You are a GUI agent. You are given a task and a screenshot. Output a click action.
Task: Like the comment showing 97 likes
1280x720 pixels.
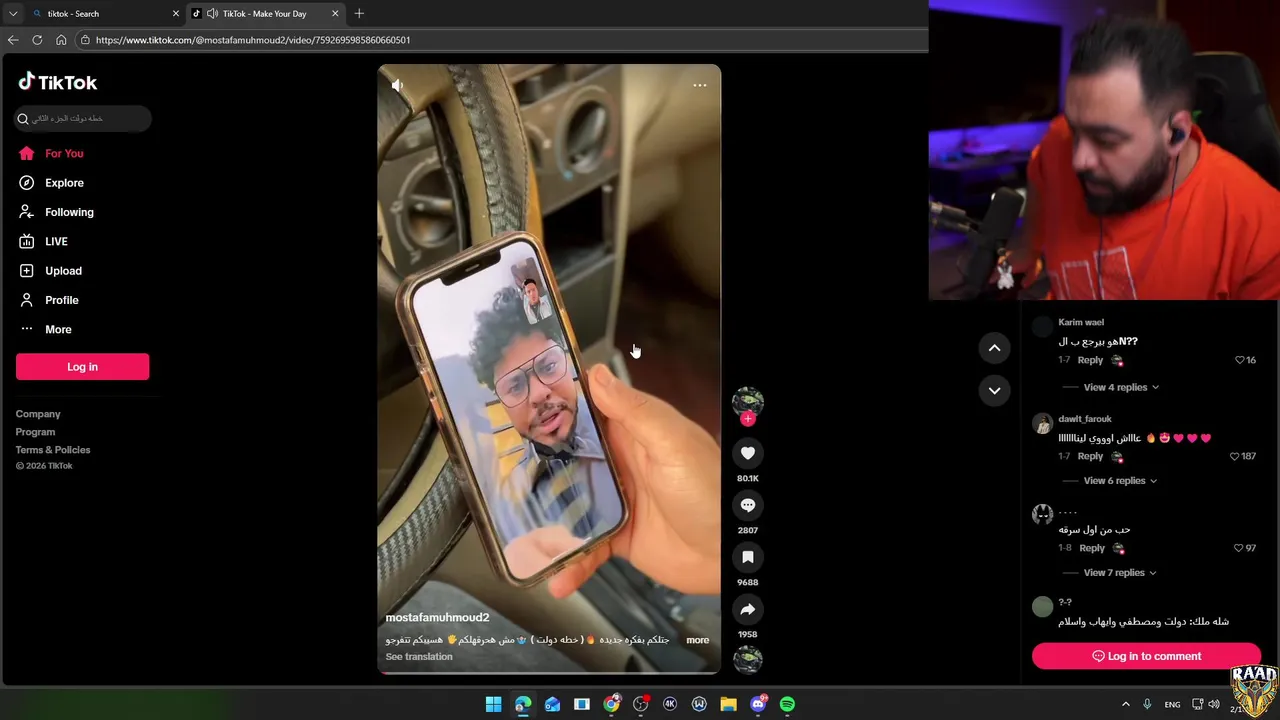(x=1239, y=548)
